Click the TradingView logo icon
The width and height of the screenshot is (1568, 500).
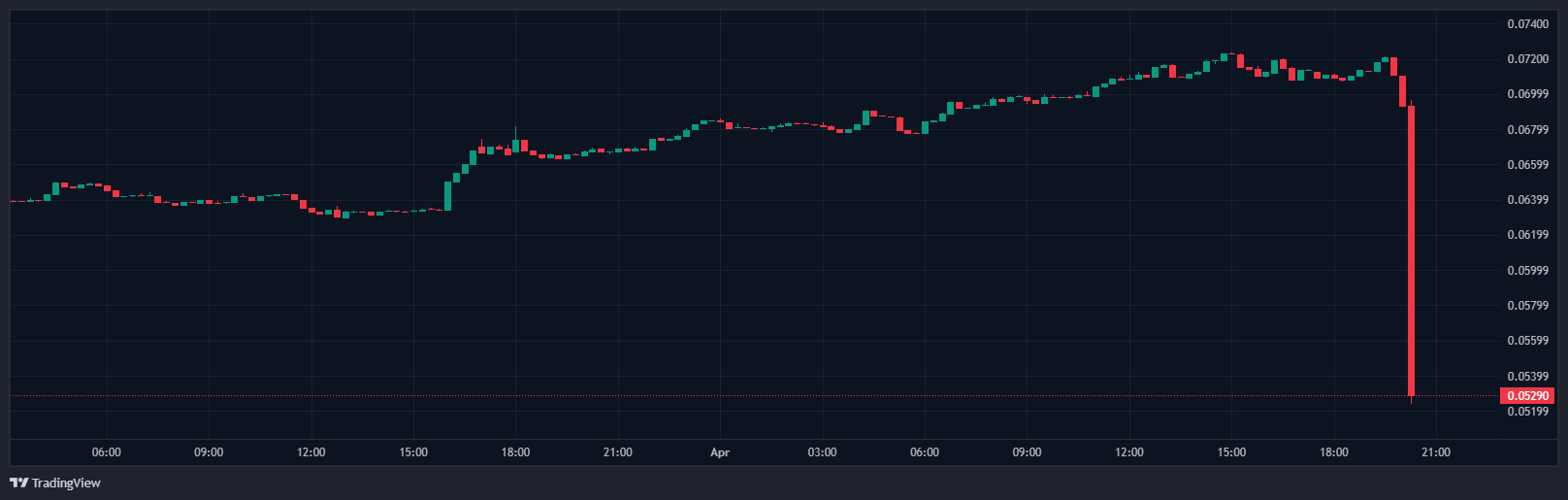click(x=18, y=483)
